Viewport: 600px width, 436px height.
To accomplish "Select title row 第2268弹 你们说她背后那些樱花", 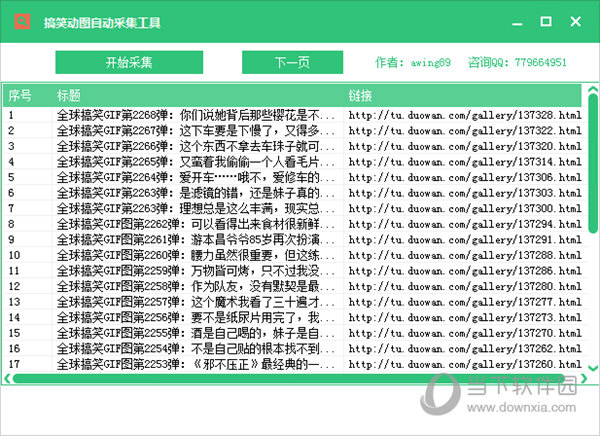I will pyautogui.click(x=196, y=115).
